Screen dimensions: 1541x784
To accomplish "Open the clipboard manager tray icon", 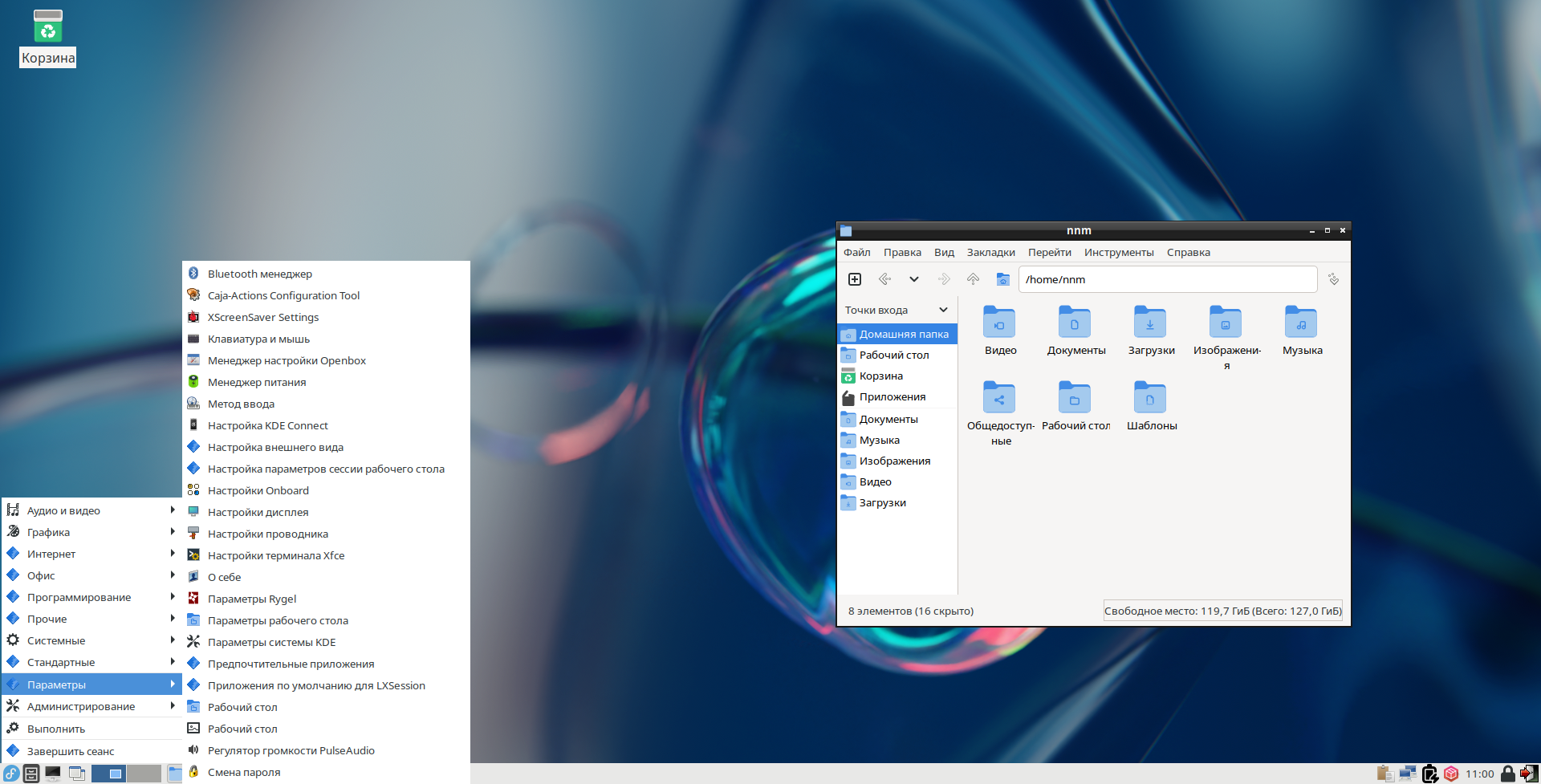I will [x=1384, y=774].
